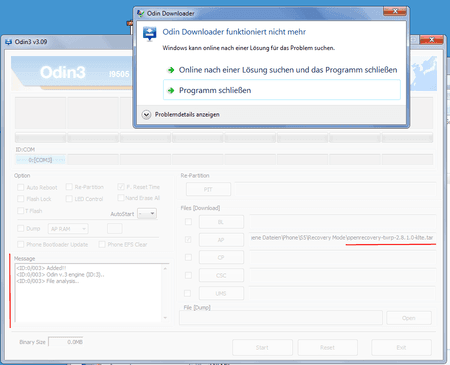Toggle the BL file checkbox

click(x=188, y=222)
